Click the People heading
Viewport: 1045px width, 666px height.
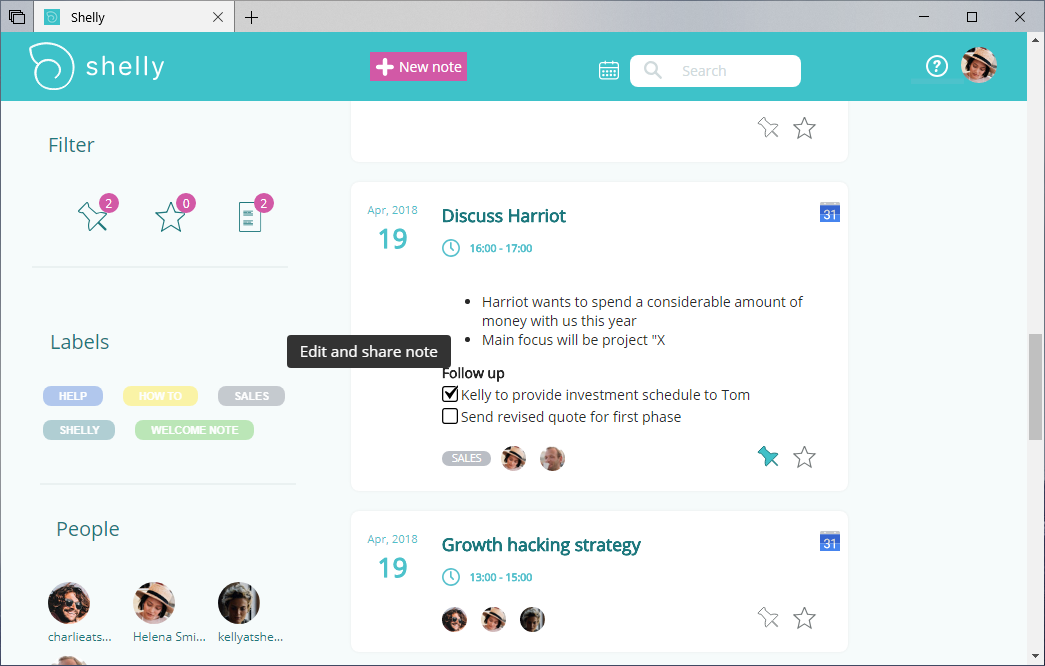coord(87,529)
